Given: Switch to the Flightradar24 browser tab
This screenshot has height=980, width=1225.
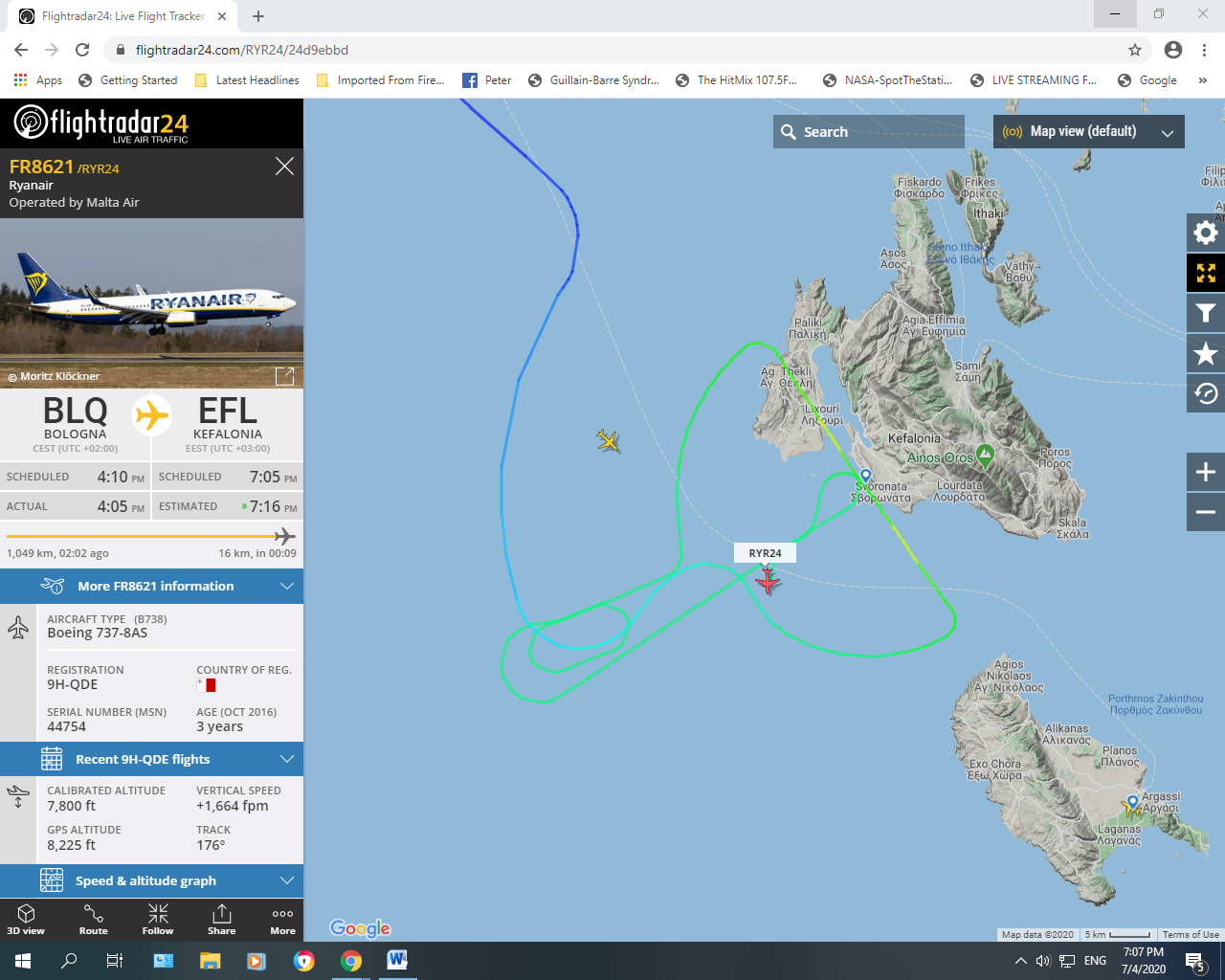Looking at the screenshot, I should [124, 16].
